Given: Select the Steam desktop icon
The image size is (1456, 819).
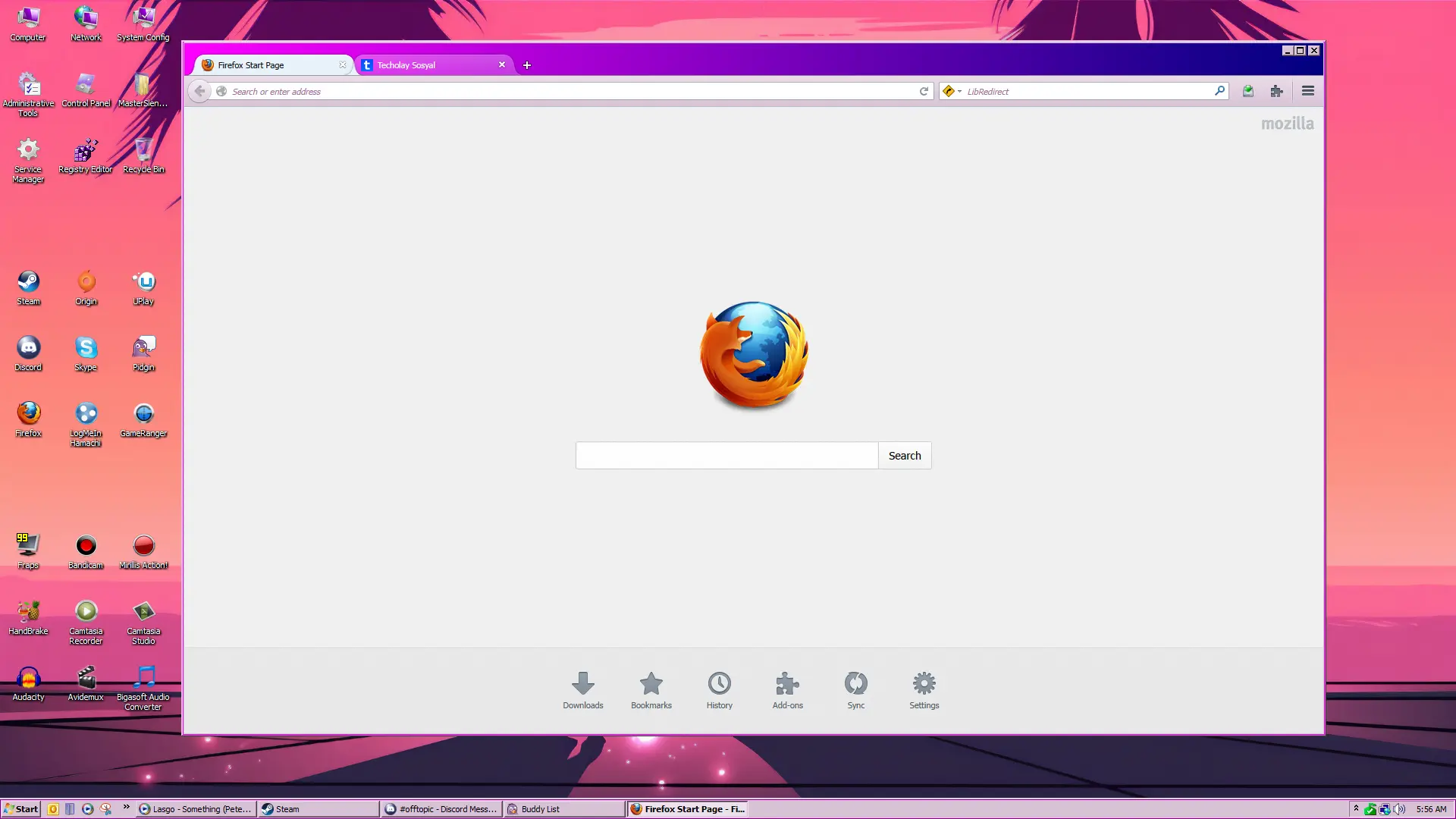Looking at the screenshot, I should [x=28, y=288].
